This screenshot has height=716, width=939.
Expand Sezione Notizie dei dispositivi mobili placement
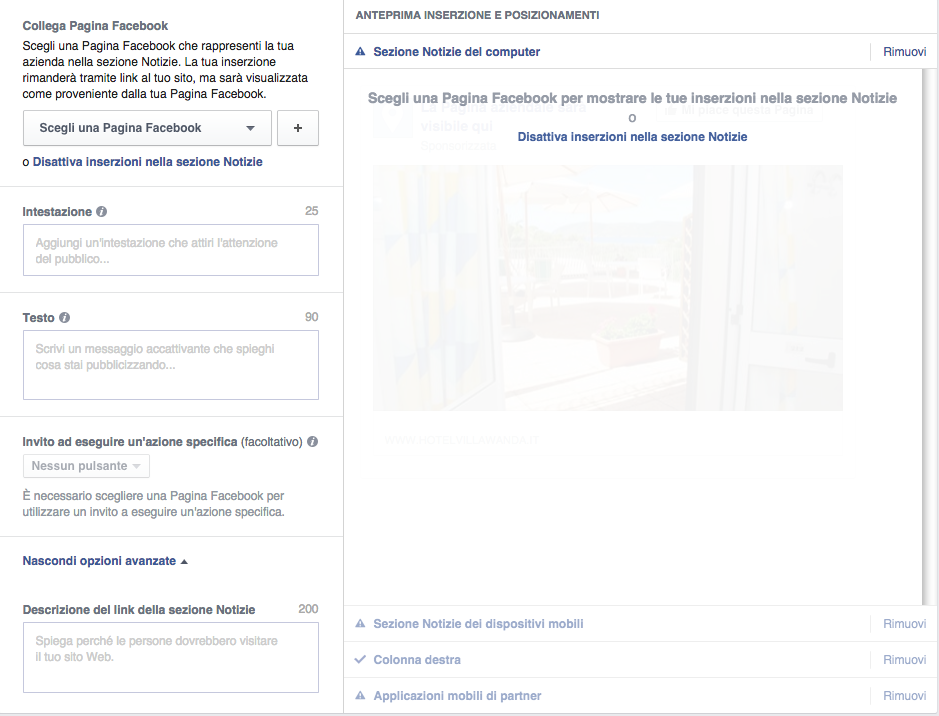pos(478,624)
